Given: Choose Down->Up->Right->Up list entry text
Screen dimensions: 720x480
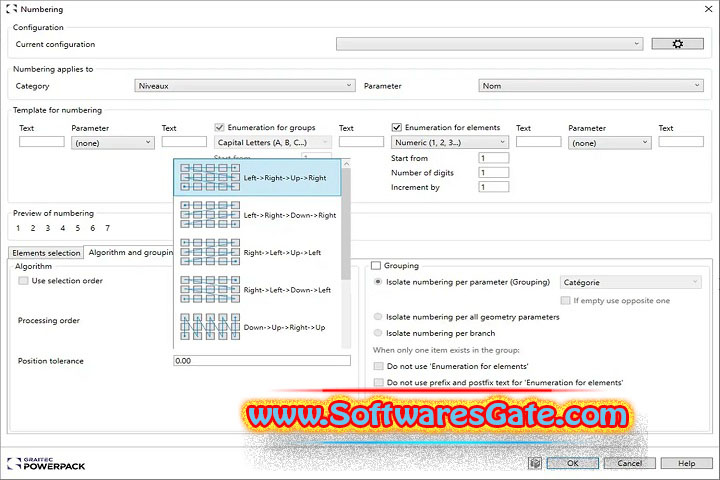Looking at the screenshot, I should pos(284,327).
